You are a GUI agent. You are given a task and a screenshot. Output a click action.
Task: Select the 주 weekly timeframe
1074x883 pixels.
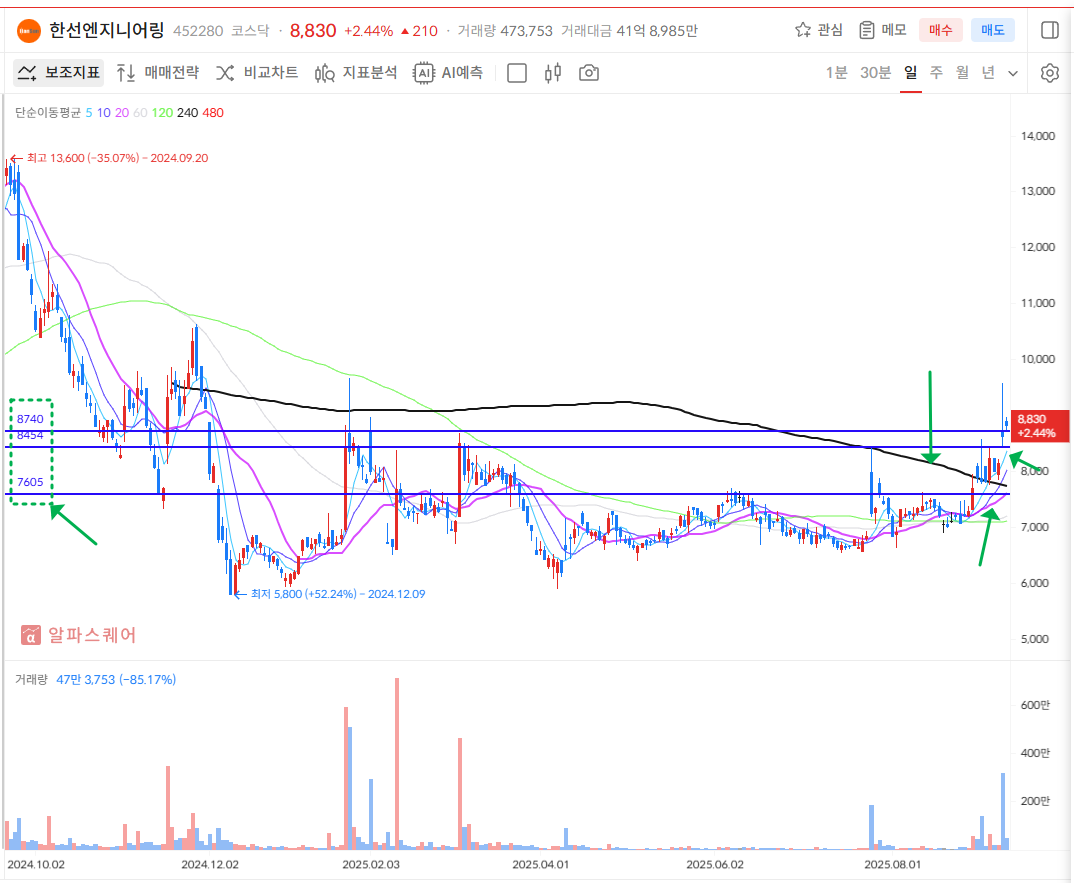click(x=936, y=73)
